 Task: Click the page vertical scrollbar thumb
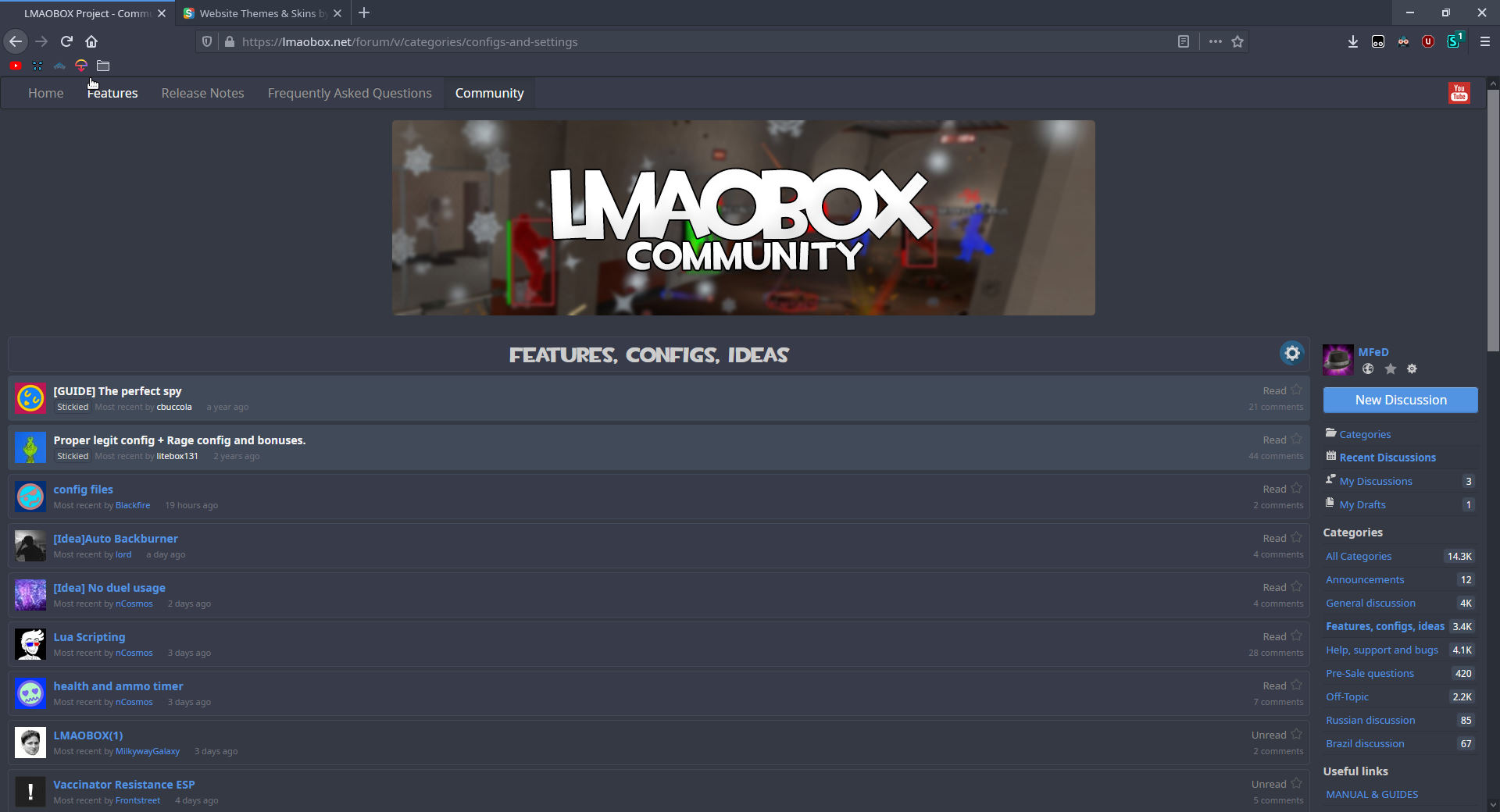pyautogui.click(x=1493, y=220)
